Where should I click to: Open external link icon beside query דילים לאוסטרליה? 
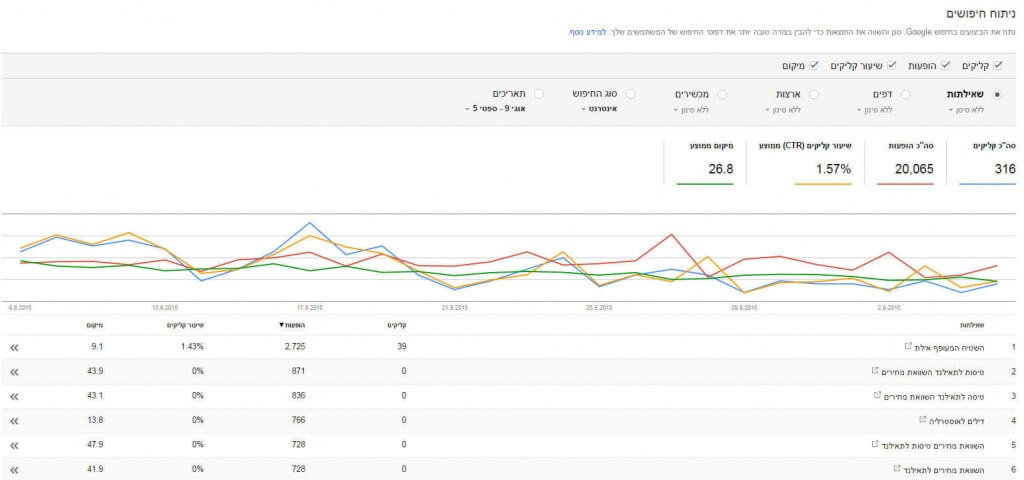point(922,419)
